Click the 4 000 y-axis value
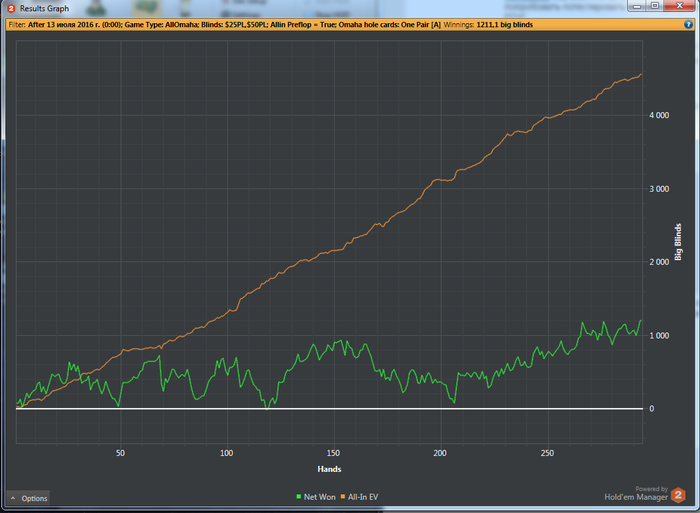Viewport: 700px width, 513px height. coord(659,115)
